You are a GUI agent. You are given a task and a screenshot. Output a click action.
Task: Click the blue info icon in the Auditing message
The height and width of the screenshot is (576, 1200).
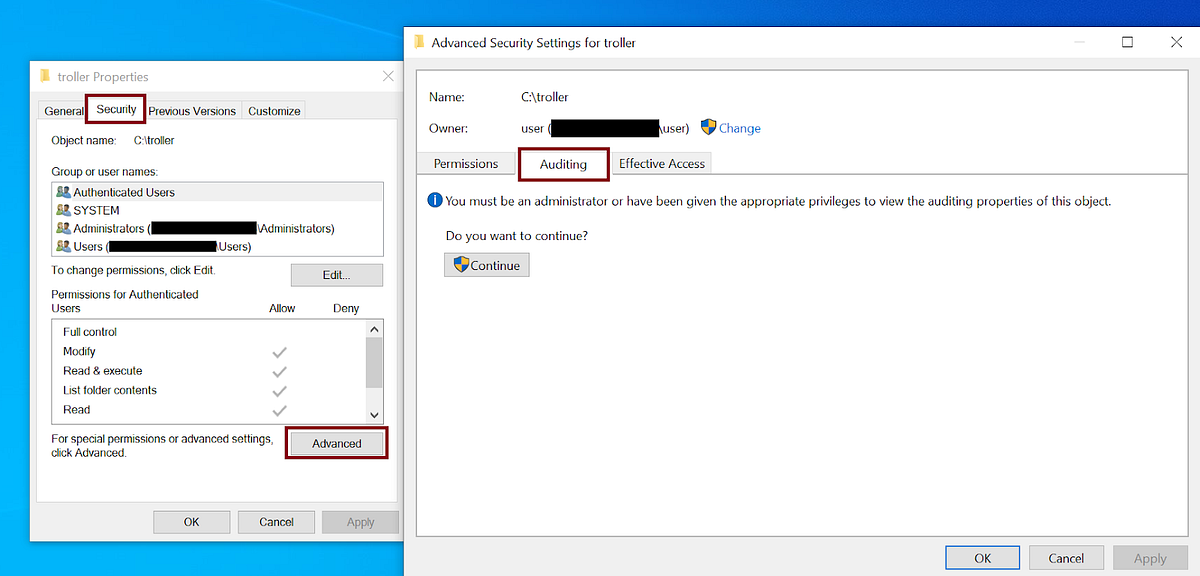(x=434, y=200)
